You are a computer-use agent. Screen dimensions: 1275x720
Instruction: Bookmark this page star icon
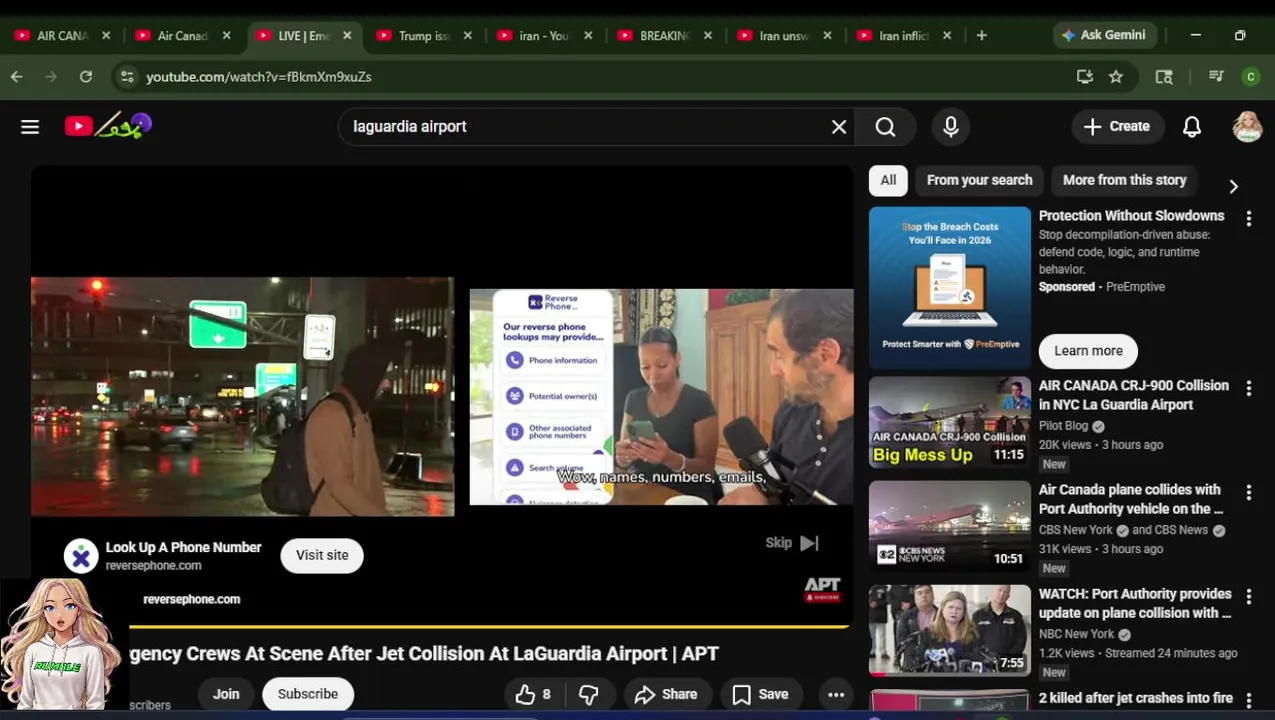(1116, 76)
